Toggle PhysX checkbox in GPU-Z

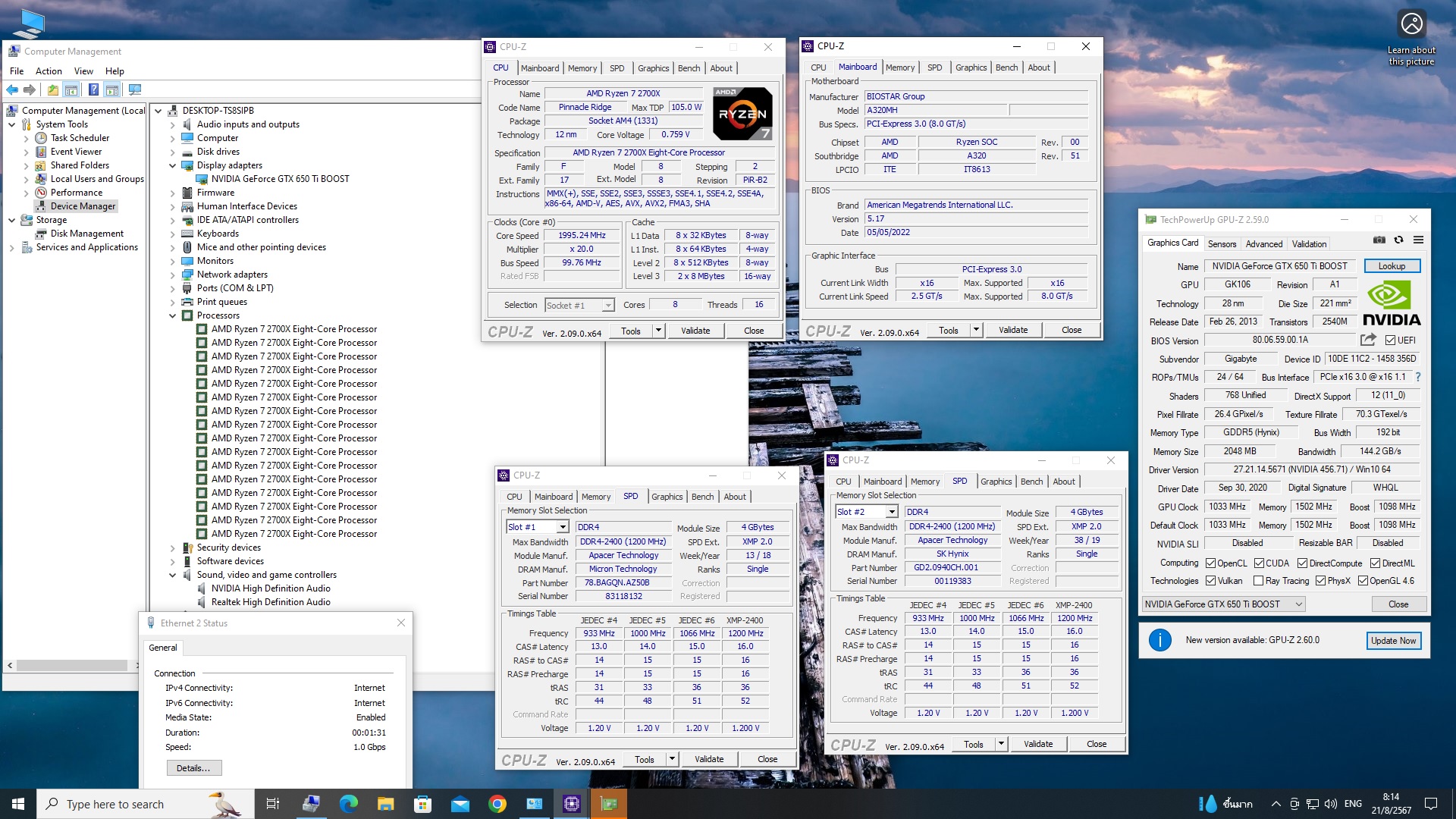(x=1320, y=581)
